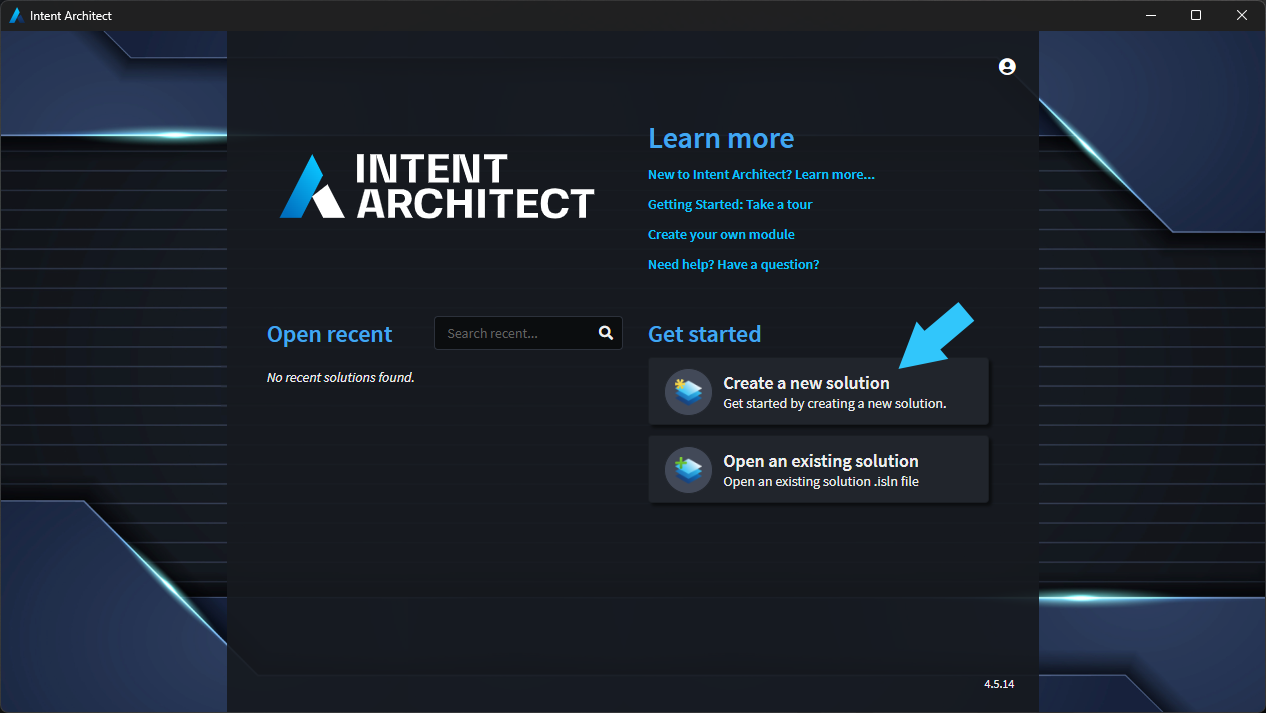Click the 'Learn more' heading

[x=721, y=138]
